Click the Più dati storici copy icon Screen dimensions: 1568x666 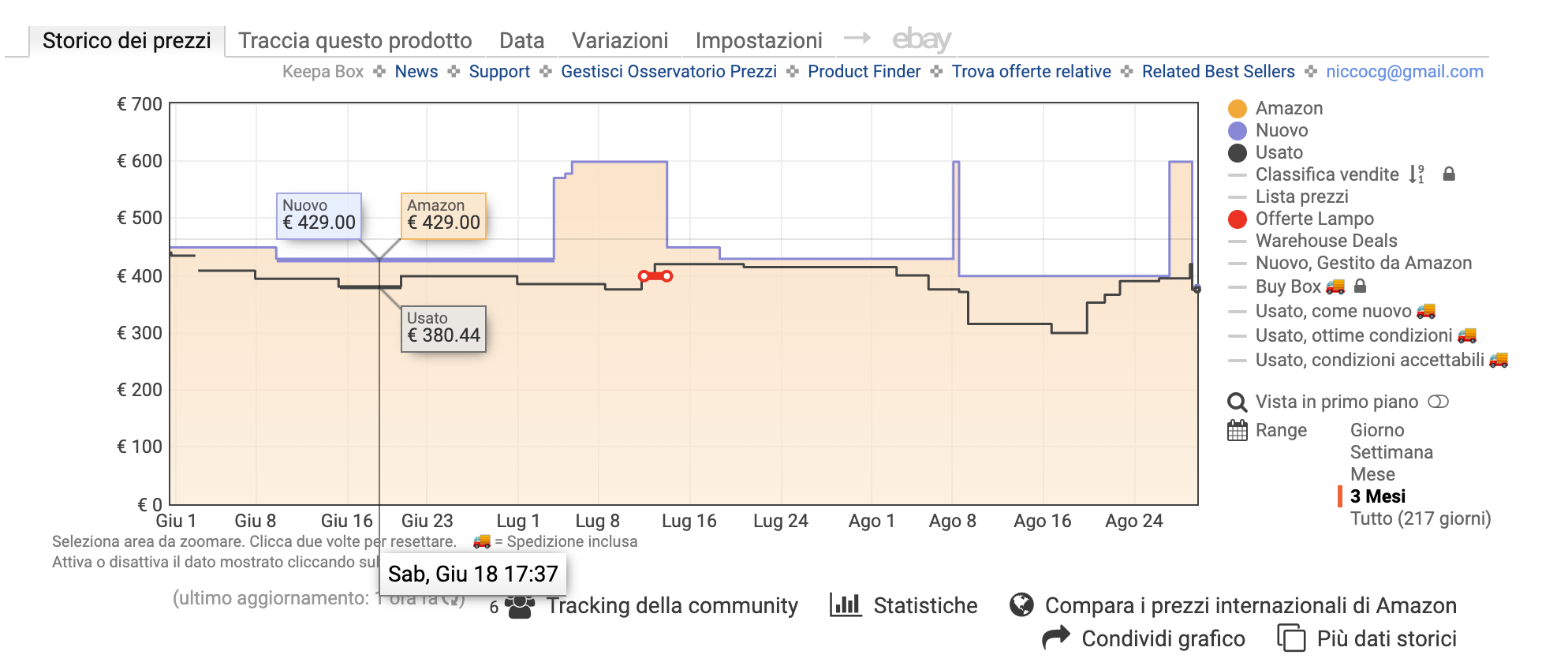click(x=1291, y=638)
